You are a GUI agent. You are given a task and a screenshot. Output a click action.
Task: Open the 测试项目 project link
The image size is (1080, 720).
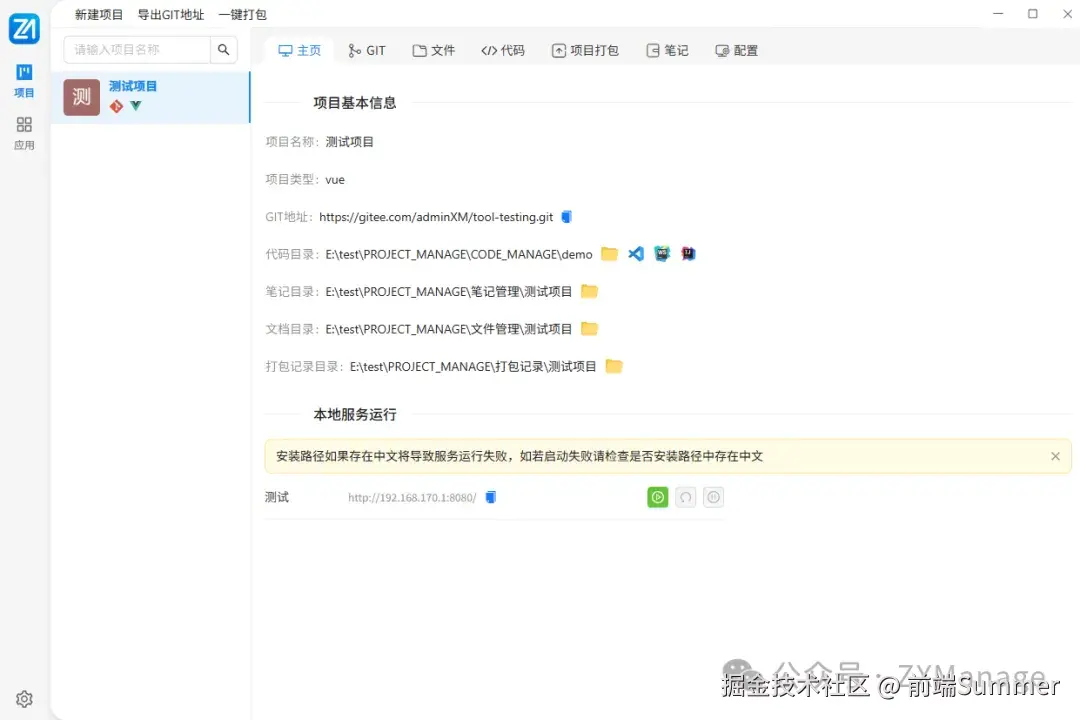click(x=133, y=86)
